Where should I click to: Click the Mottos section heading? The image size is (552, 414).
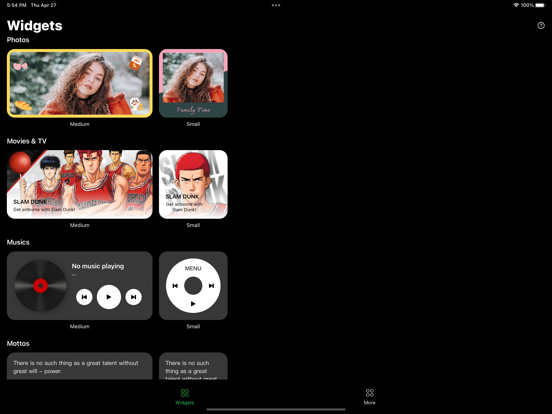click(x=18, y=343)
